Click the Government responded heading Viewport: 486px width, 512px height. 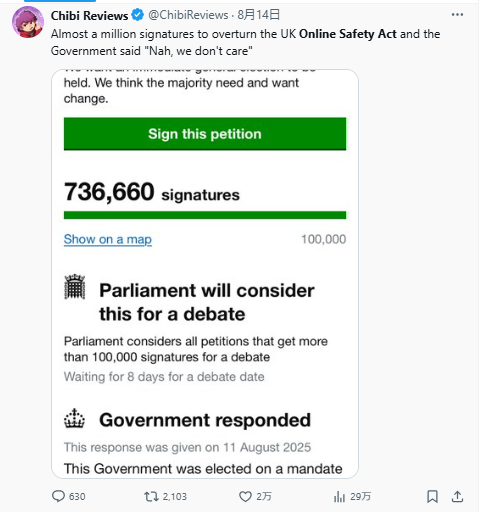coord(205,420)
